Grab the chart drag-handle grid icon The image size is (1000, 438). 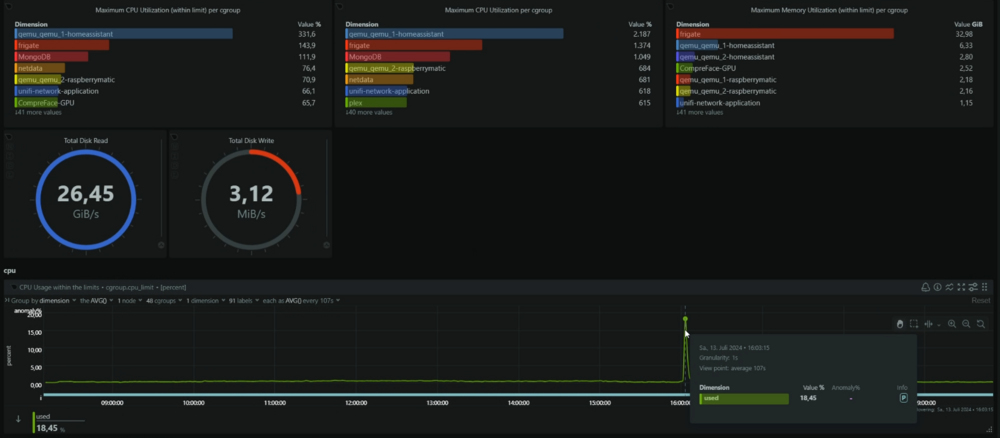click(984, 287)
